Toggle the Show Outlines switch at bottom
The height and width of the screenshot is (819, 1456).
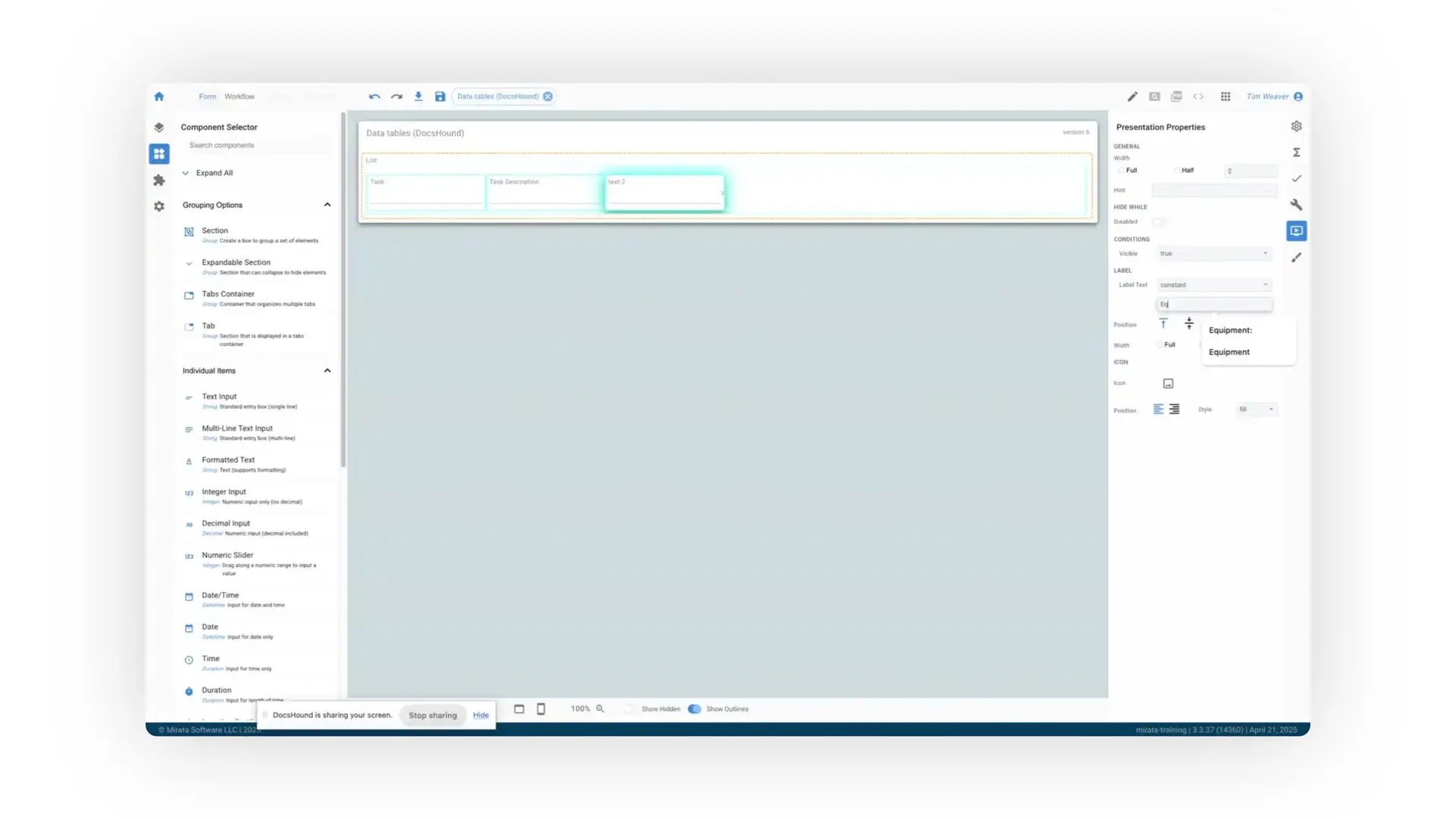(x=695, y=709)
